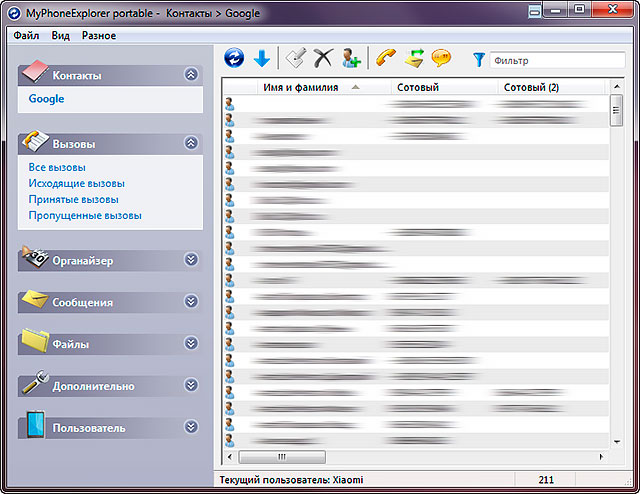This screenshot has height=494, width=640.
Task: Click the contact count 211 in status bar
Action: pos(546,480)
